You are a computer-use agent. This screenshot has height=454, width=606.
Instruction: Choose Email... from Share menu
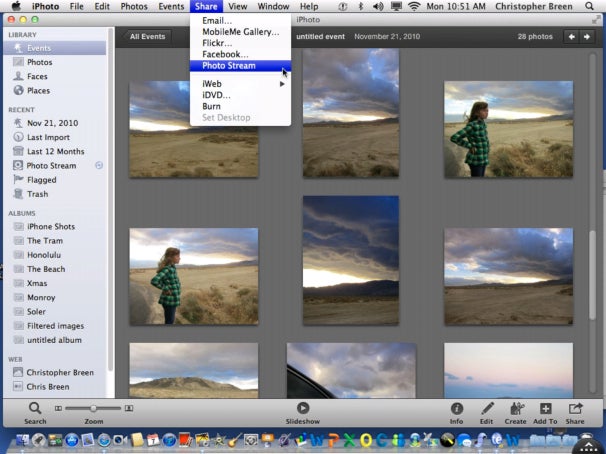click(240, 21)
